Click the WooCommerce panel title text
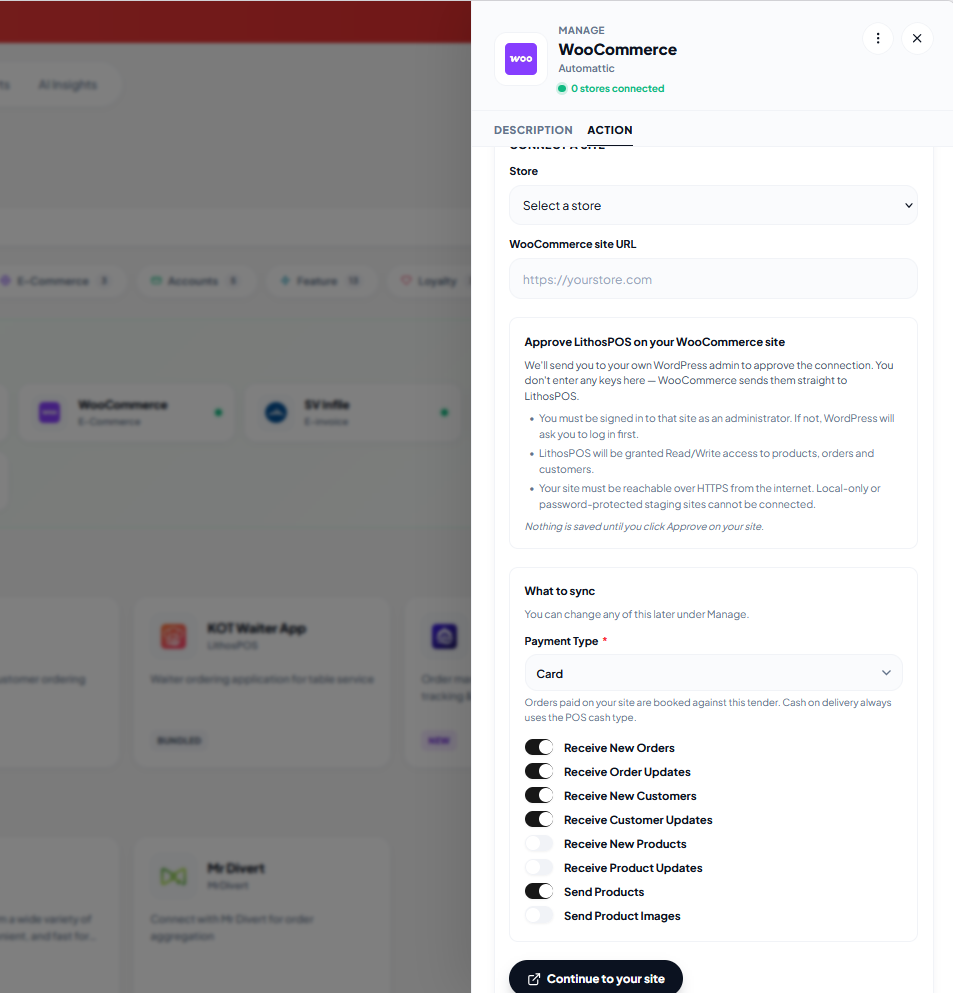Viewport: 953px width, 993px height. point(617,49)
